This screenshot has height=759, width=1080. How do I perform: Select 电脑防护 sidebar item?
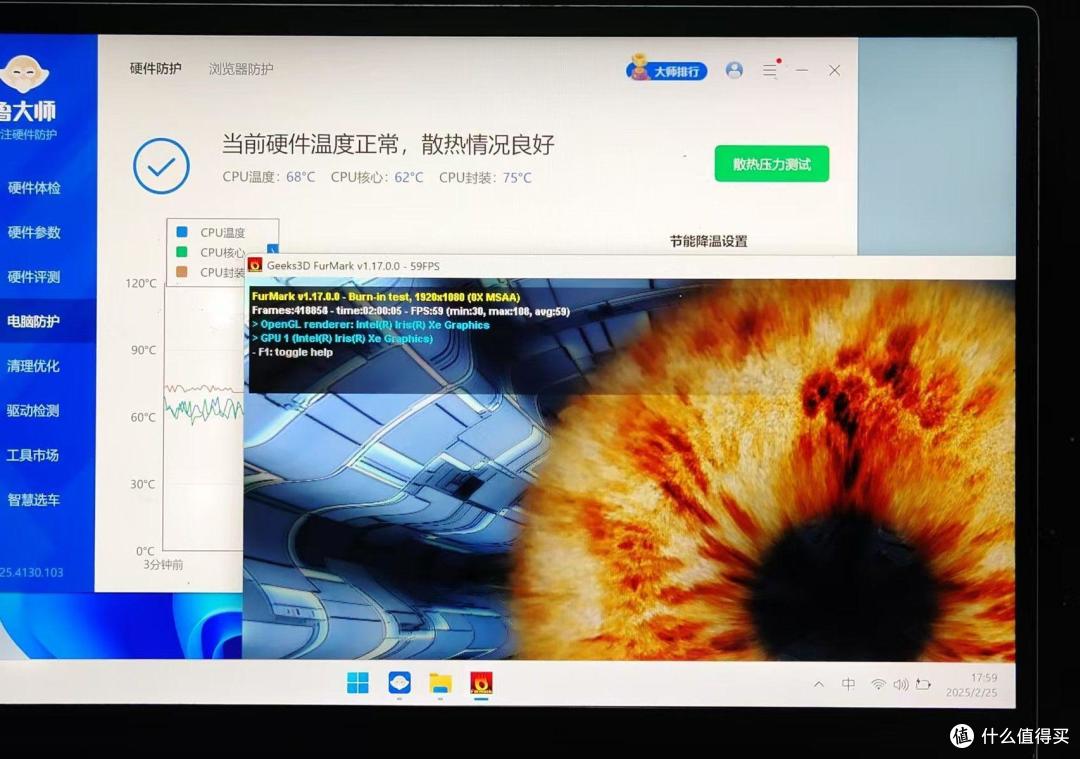(x=34, y=321)
